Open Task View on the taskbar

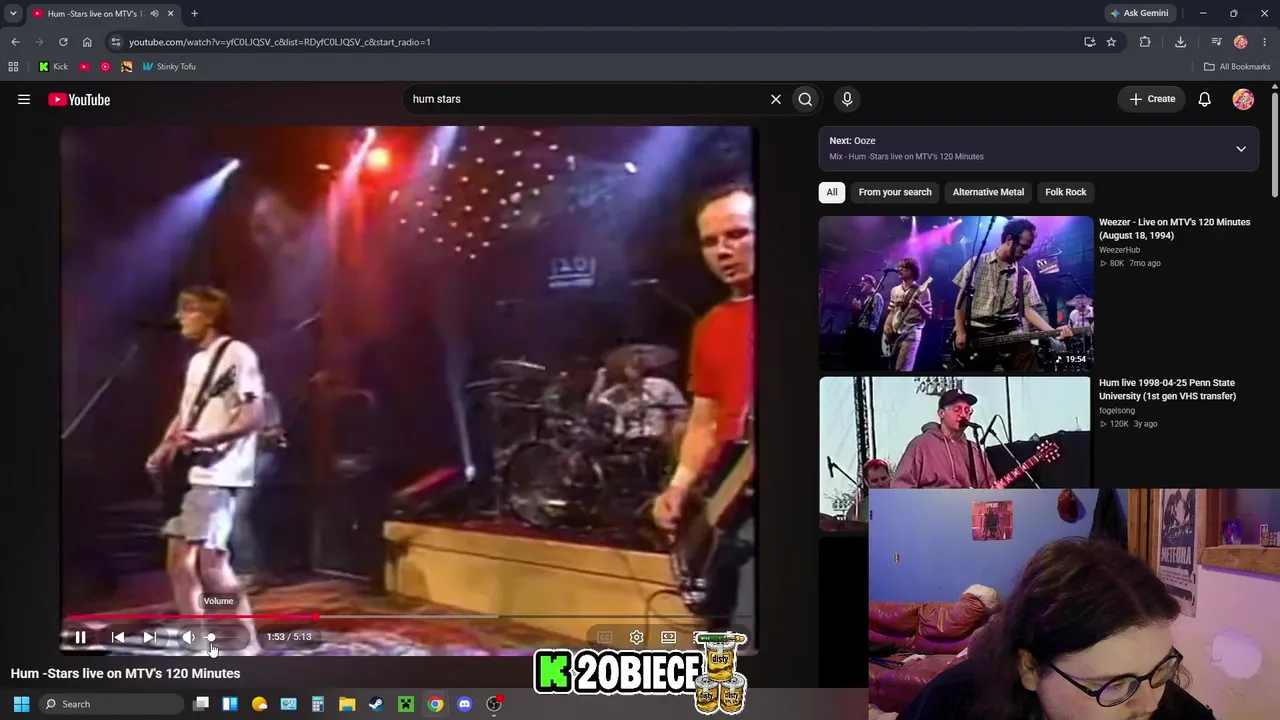(x=201, y=704)
